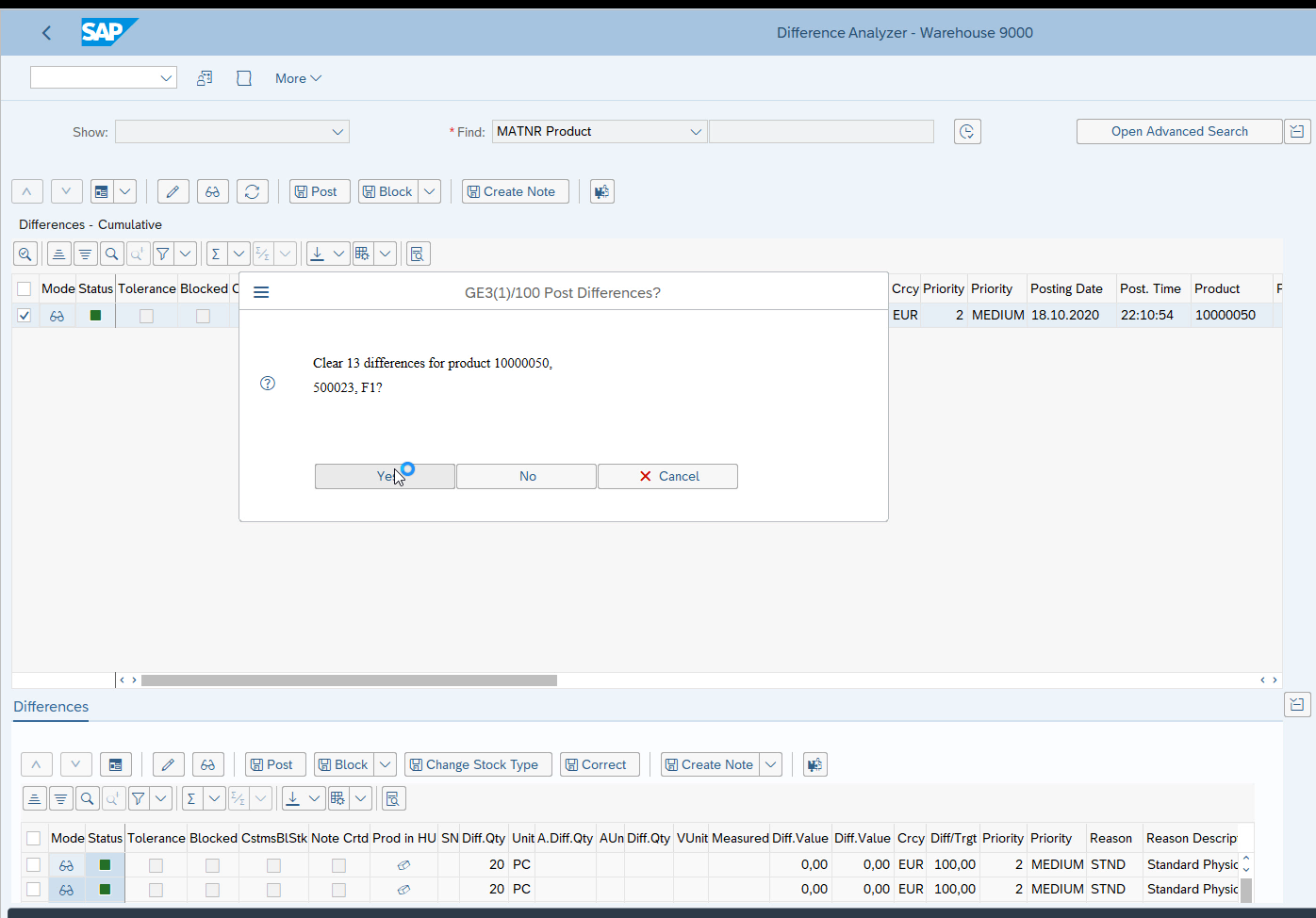Click the back arrow in the SAP header
The image size is (1316, 918).
(46, 33)
